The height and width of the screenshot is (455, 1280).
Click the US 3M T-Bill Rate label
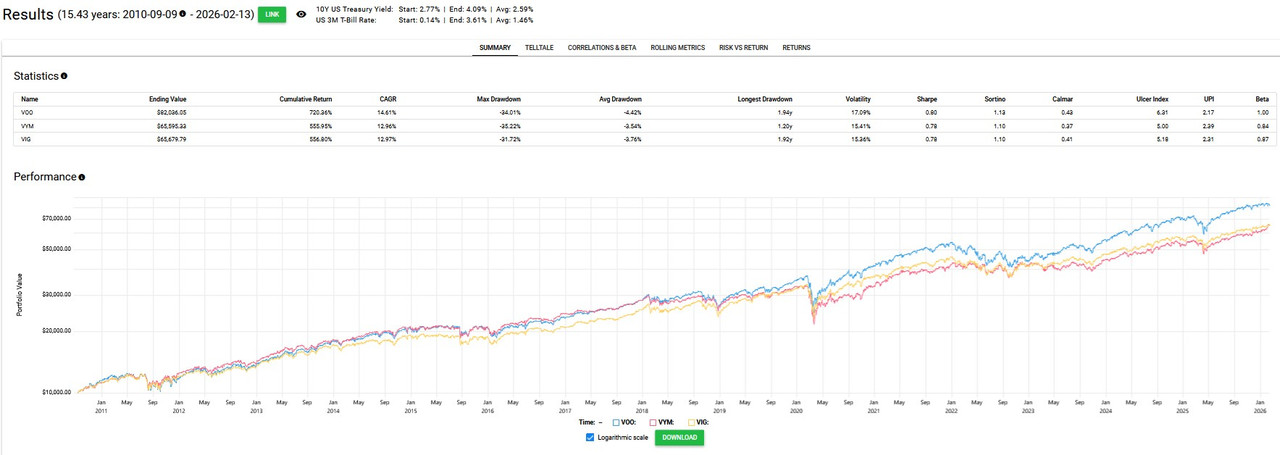348,20
